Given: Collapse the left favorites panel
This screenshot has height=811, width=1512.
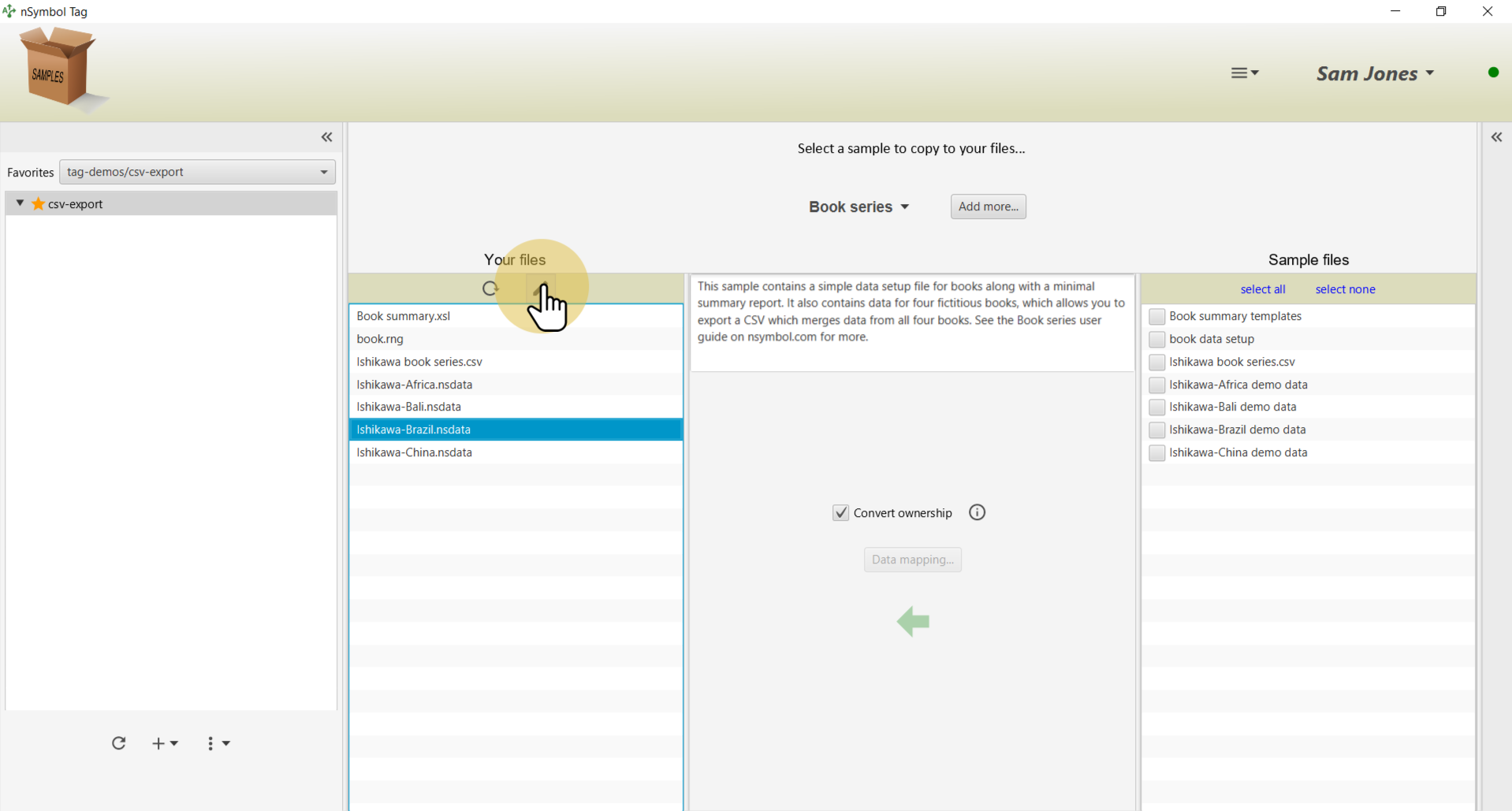Looking at the screenshot, I should click(327, 137).
